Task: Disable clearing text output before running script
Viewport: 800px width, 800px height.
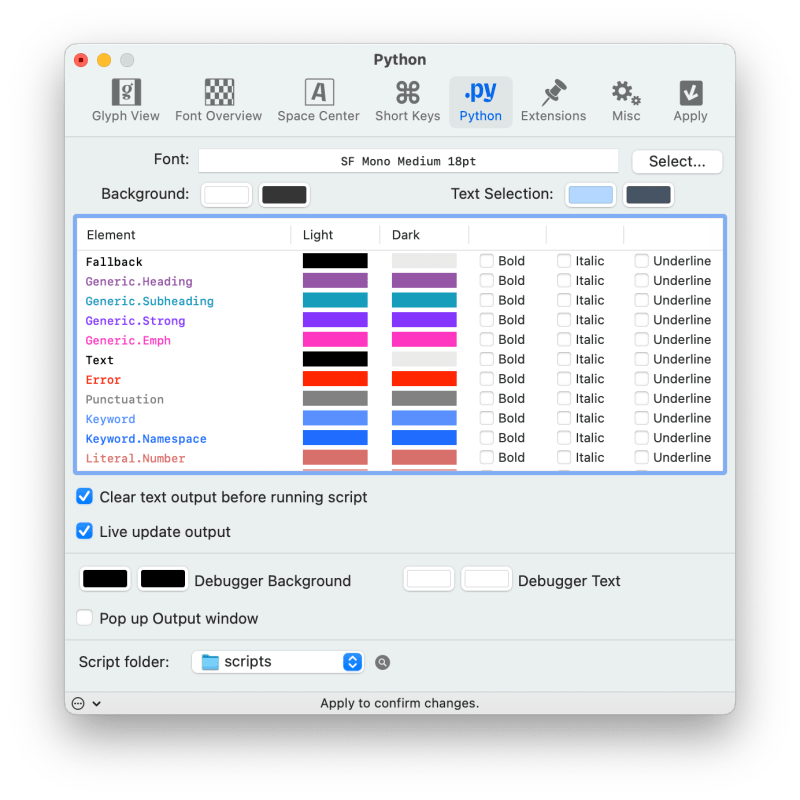Action: tap(84, 496)
